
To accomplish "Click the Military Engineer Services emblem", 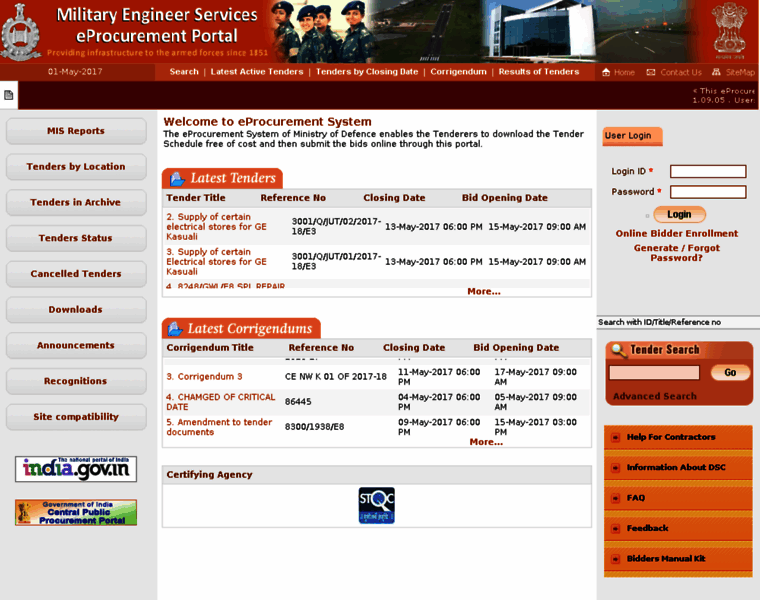I will (x=20, y=32).
